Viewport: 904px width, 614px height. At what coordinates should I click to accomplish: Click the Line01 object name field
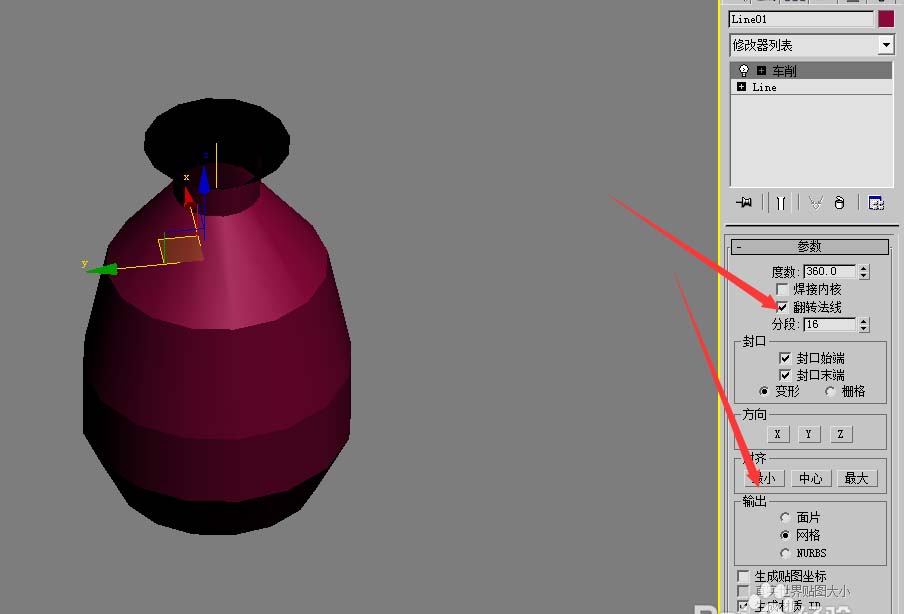pyautogui.click(x=801, y=19)
